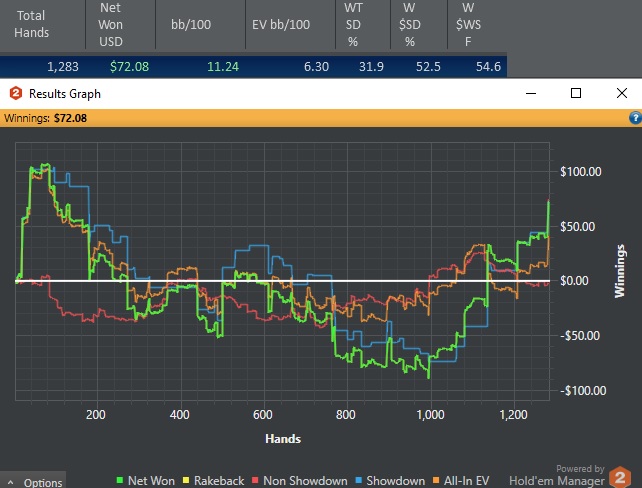
Task: Click the Results Graph window title
Action: tap(65, 94)
